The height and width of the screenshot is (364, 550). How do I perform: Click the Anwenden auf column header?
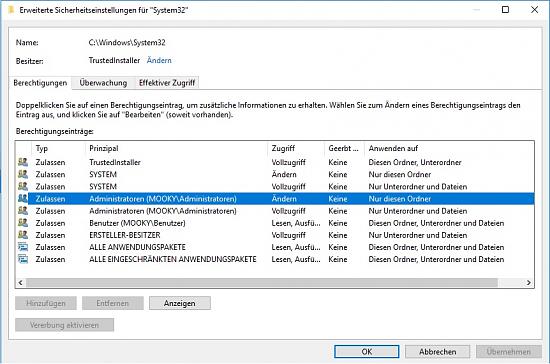[x=449, y=148]
